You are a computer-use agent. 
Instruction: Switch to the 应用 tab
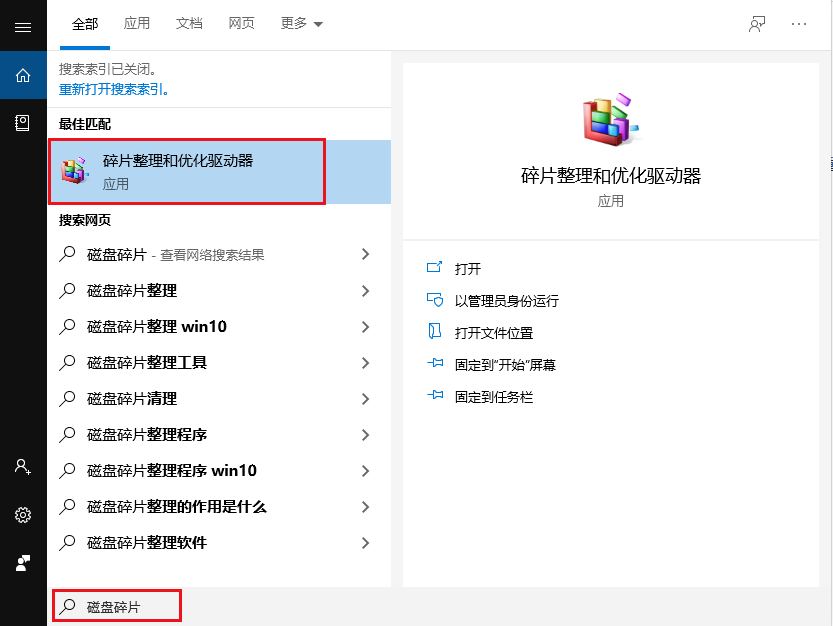pyautogui.click(x=137, y=23)
